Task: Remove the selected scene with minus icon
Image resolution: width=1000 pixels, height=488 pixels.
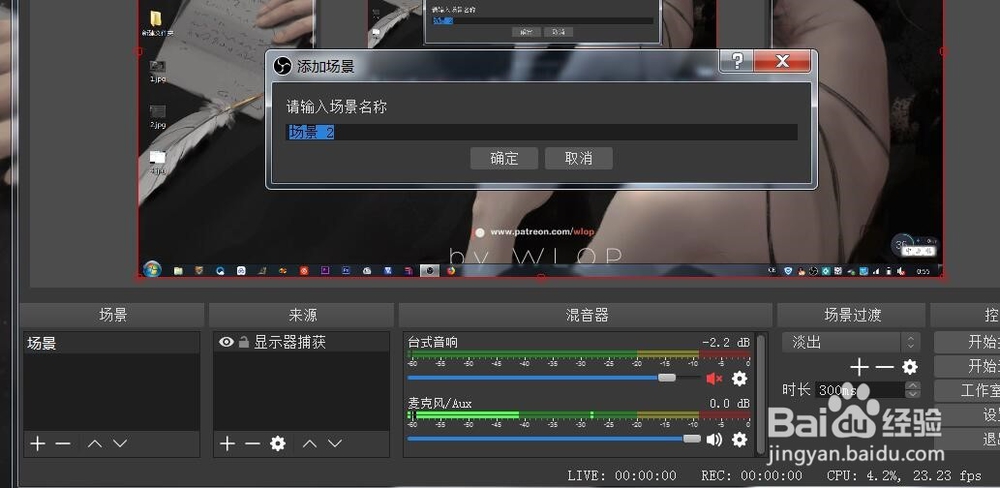Action: pos(62,443)
